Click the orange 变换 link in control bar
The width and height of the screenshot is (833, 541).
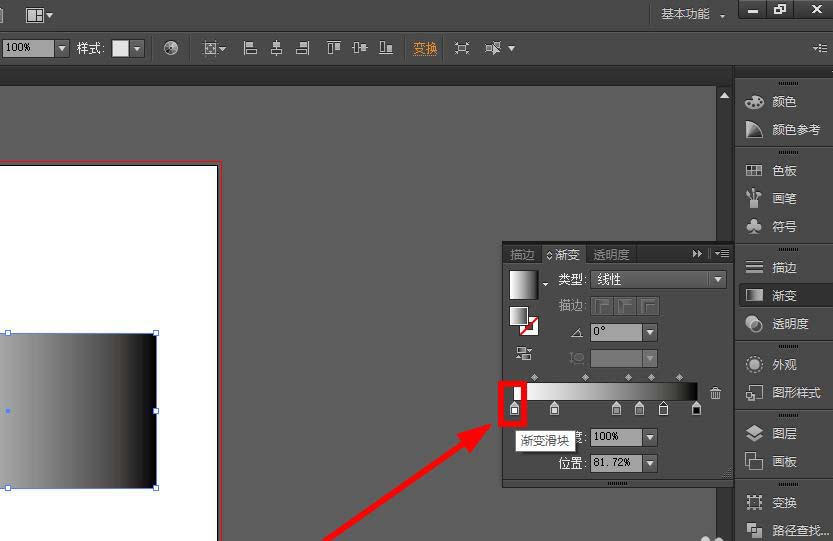[x=425, y=49]
